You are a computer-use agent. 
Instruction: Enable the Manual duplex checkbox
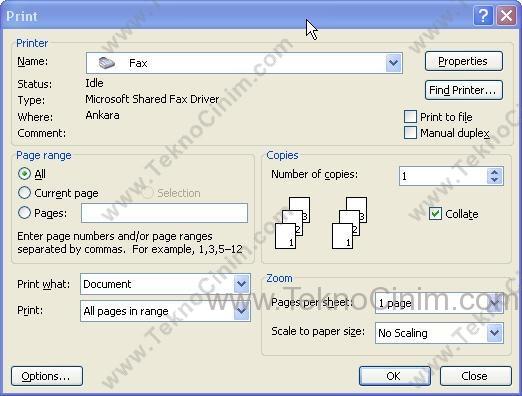(410, 132)
